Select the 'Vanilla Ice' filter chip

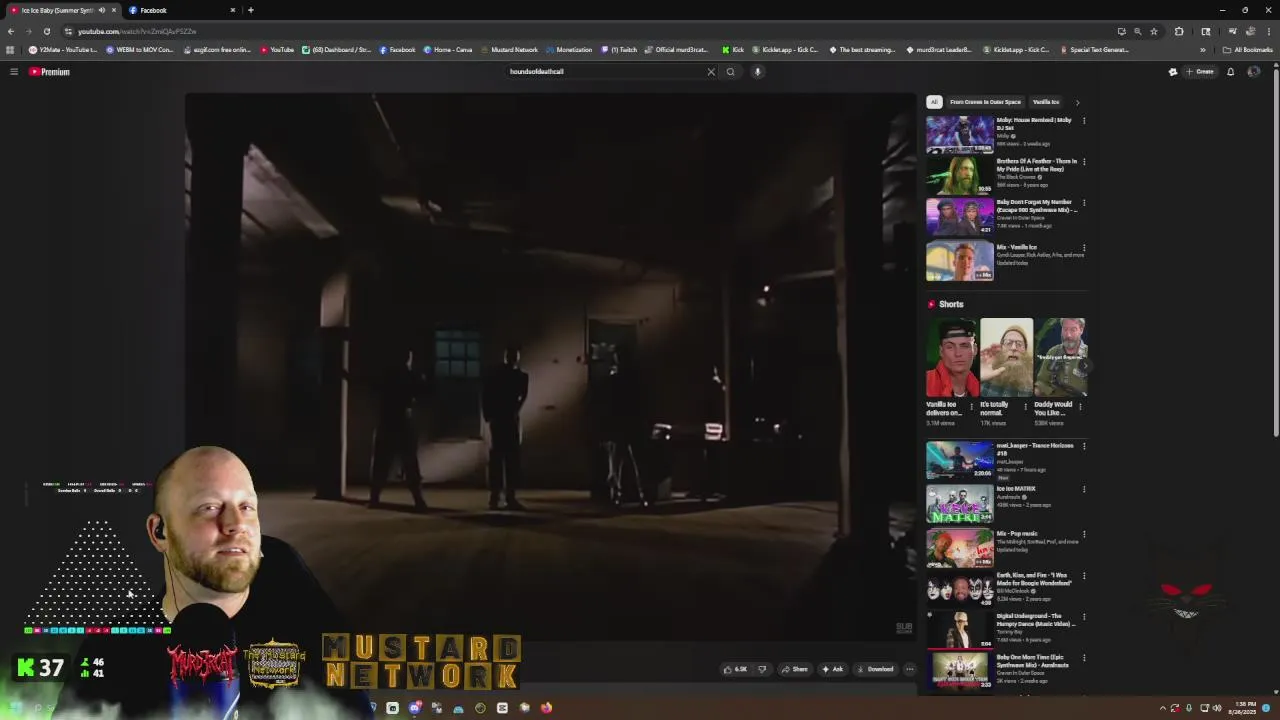(1046, 102)
